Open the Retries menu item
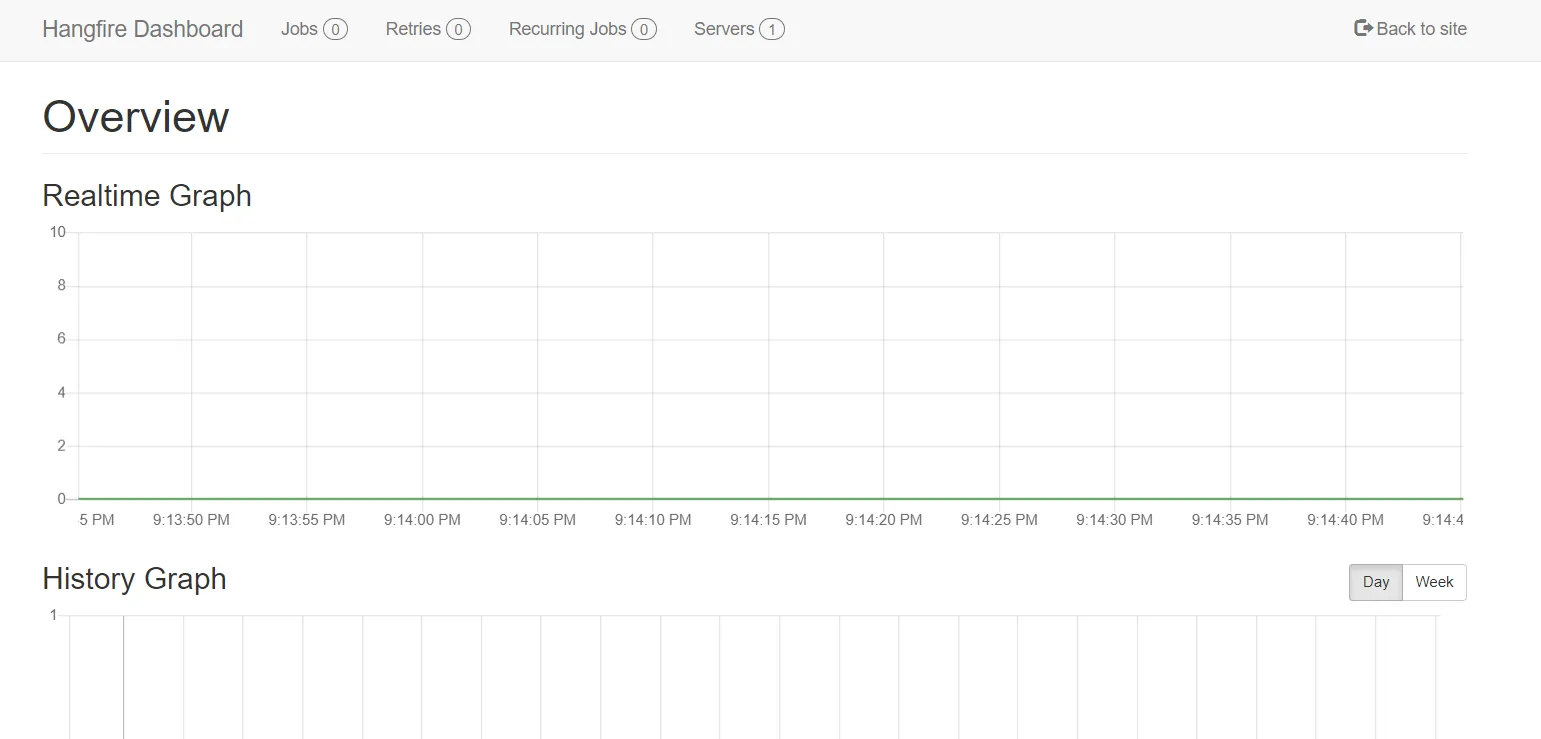 [x=428, y=29]
